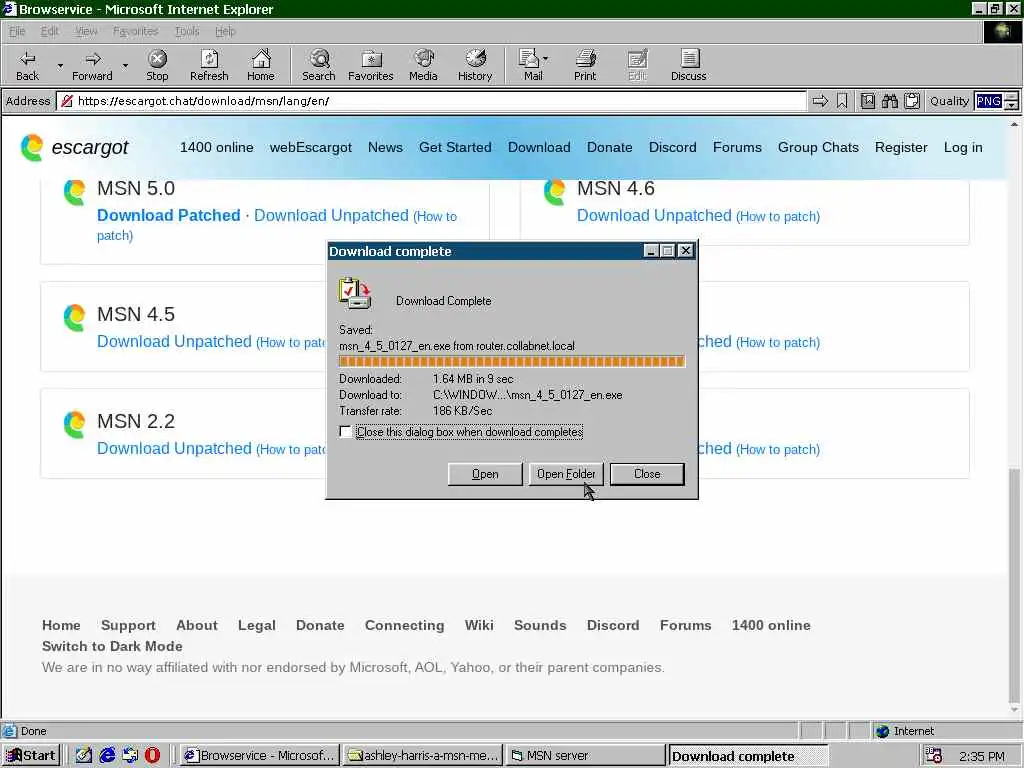This screenshot has width=1024, height=768.
Task: Click the Forward toolbar button
Action: point(92,65)
